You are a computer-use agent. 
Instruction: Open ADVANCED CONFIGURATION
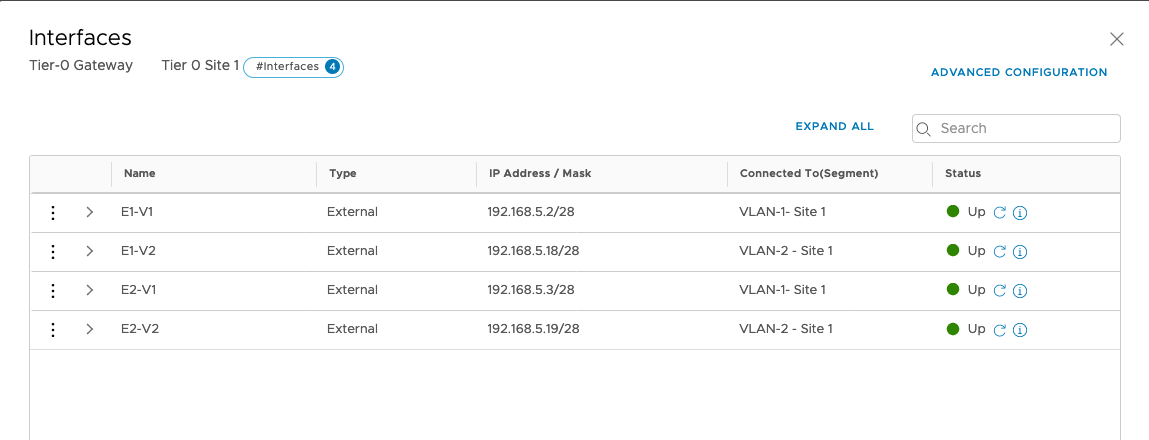(1019, 73)
